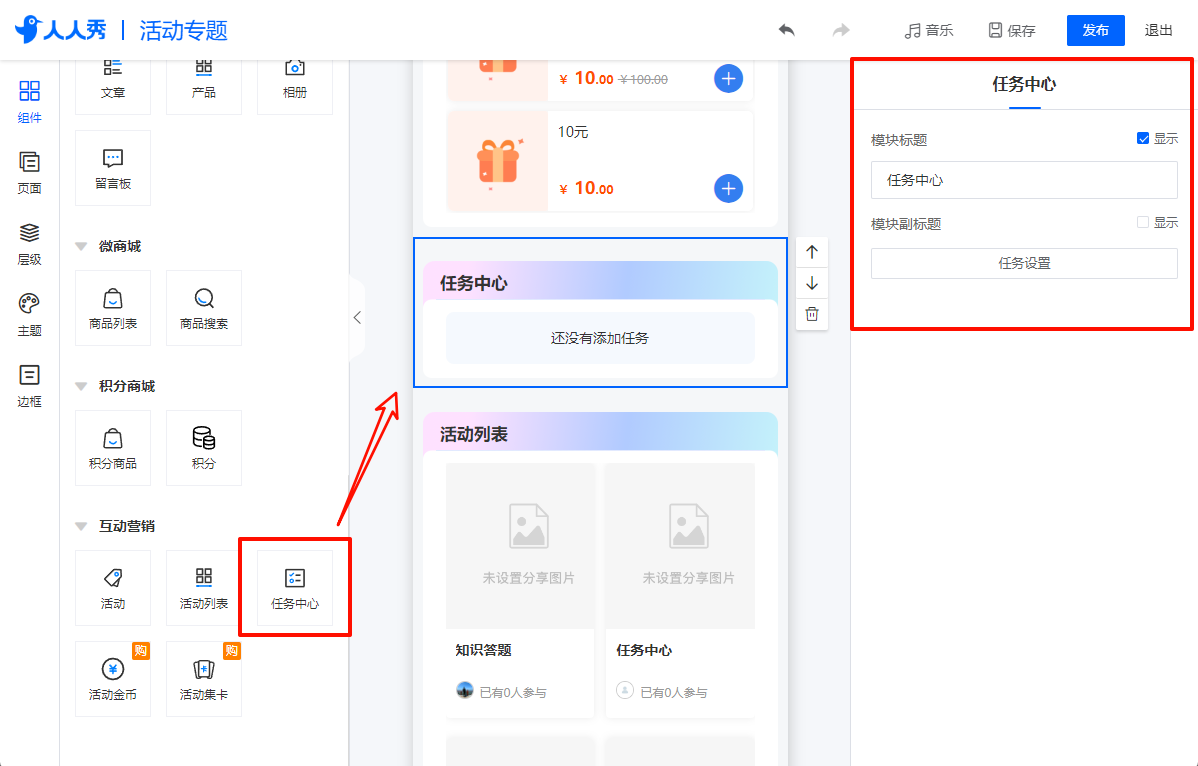Click plus button on the 10元 item
Screen dimensions: 1198x766
coord(728,189)
